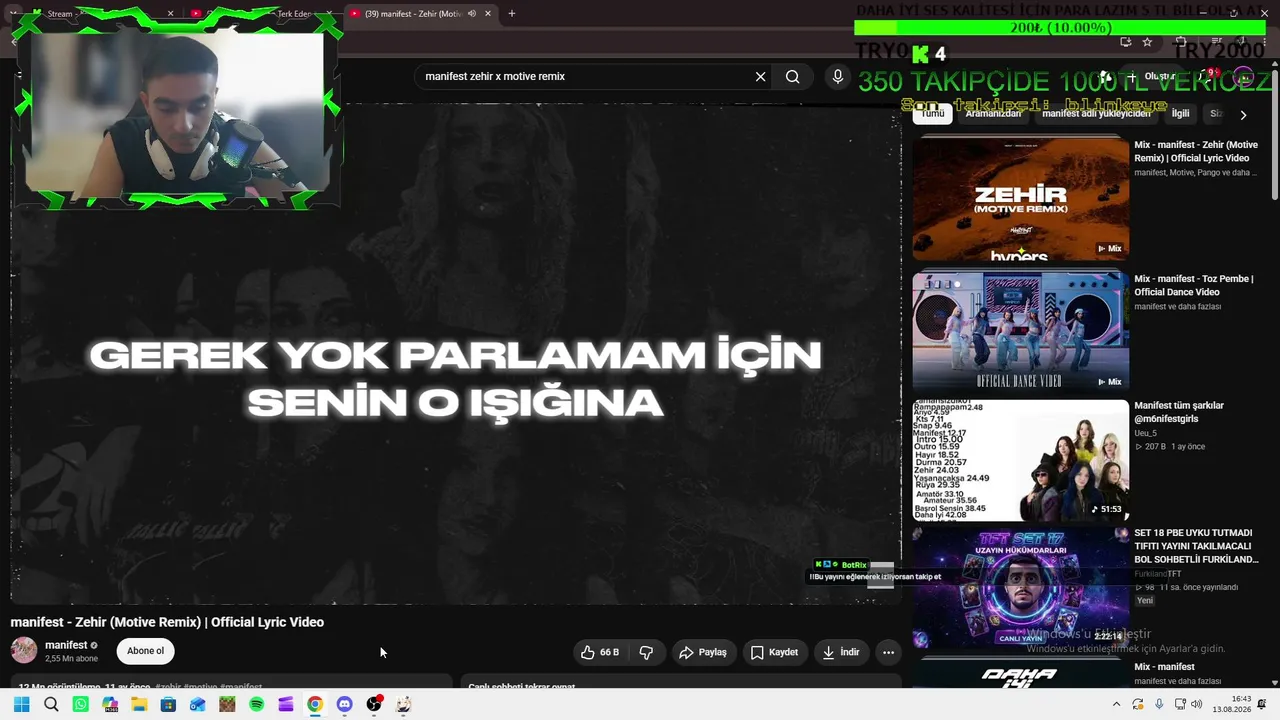Screen dimensions: 1280x720
Task: Click the Oluştur create button
Action: [1151, 77]
